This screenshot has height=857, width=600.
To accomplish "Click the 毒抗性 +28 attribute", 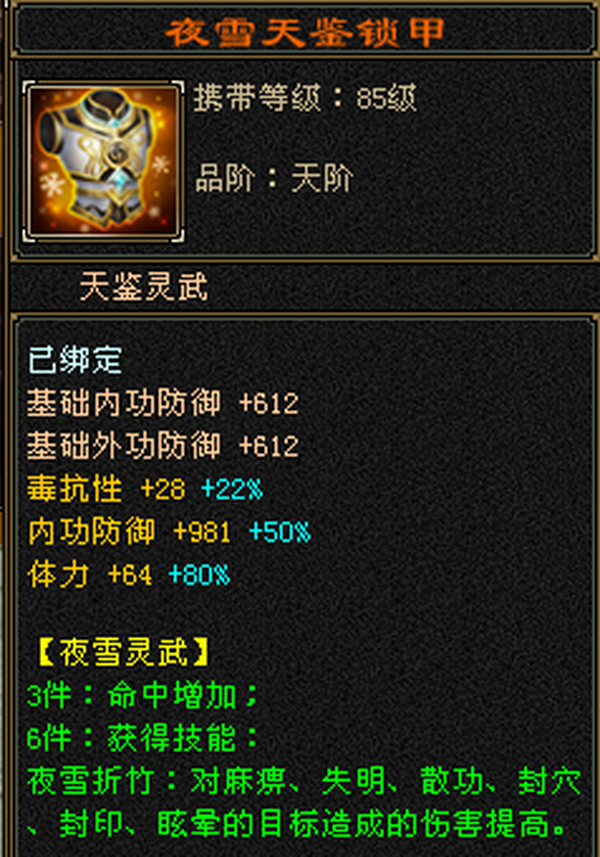I will click(106, 489).
